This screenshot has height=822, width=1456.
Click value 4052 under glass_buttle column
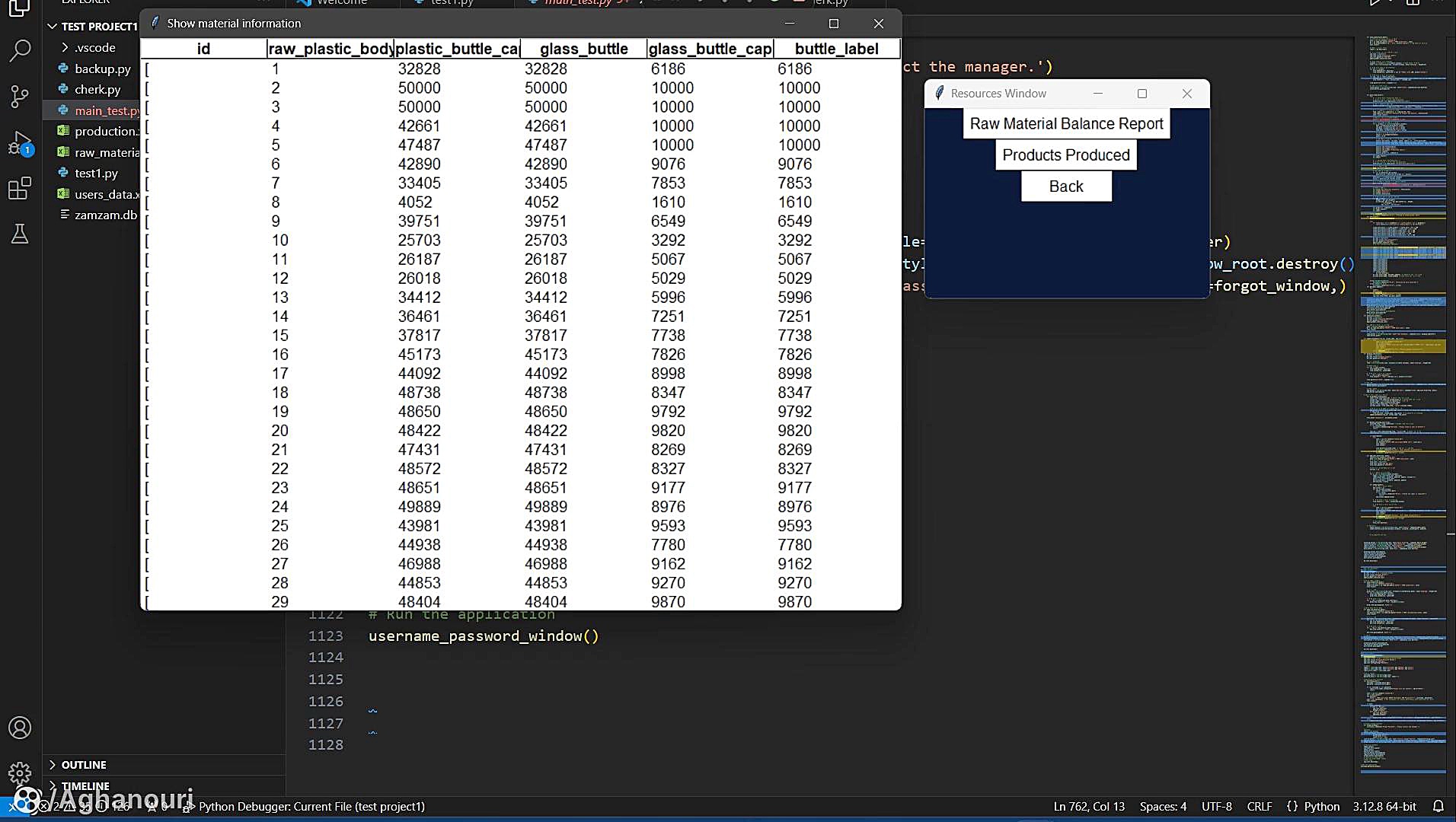point(541,202)
